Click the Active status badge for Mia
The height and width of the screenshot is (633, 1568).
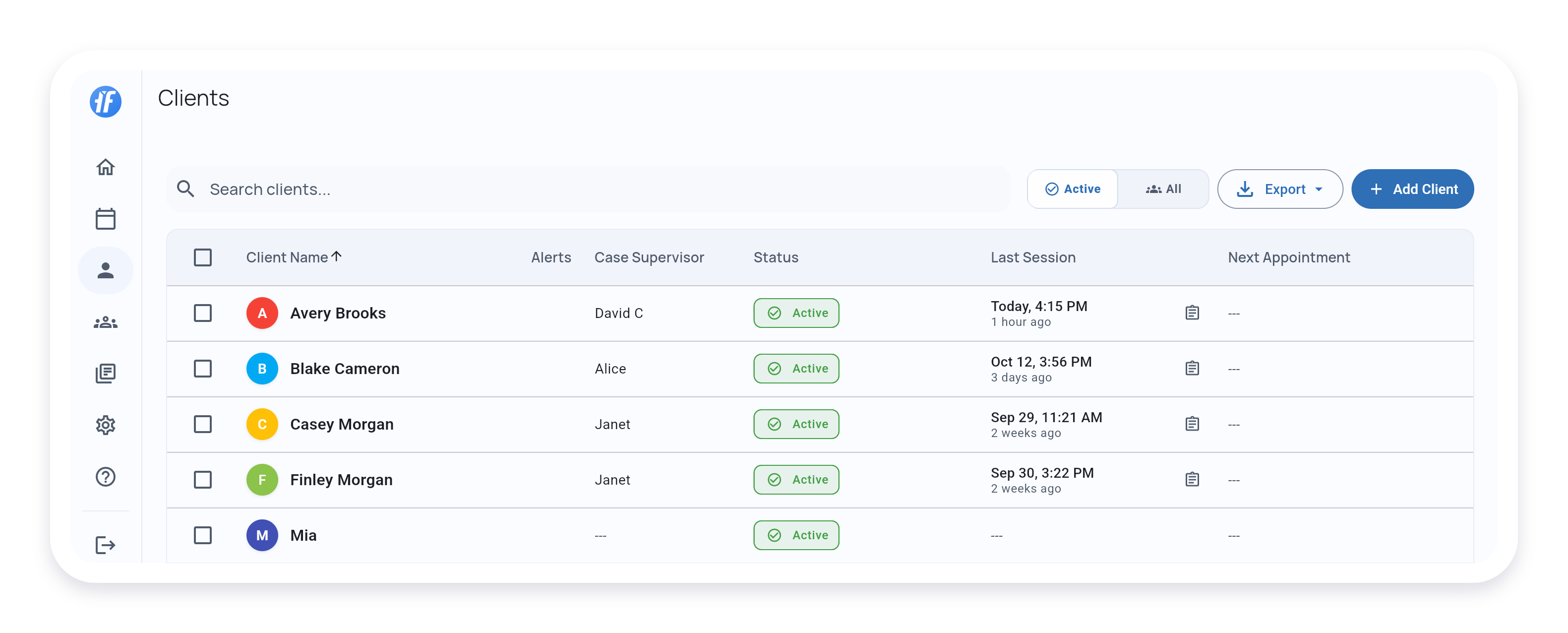click(x=796, y=535)
